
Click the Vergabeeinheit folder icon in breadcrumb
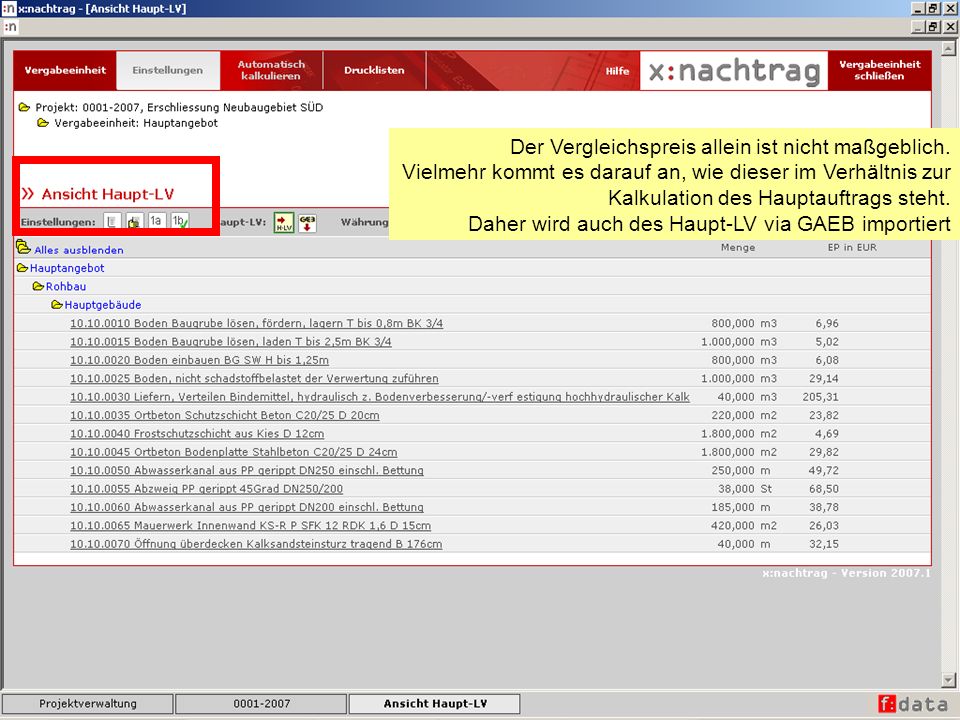point(43,123)
